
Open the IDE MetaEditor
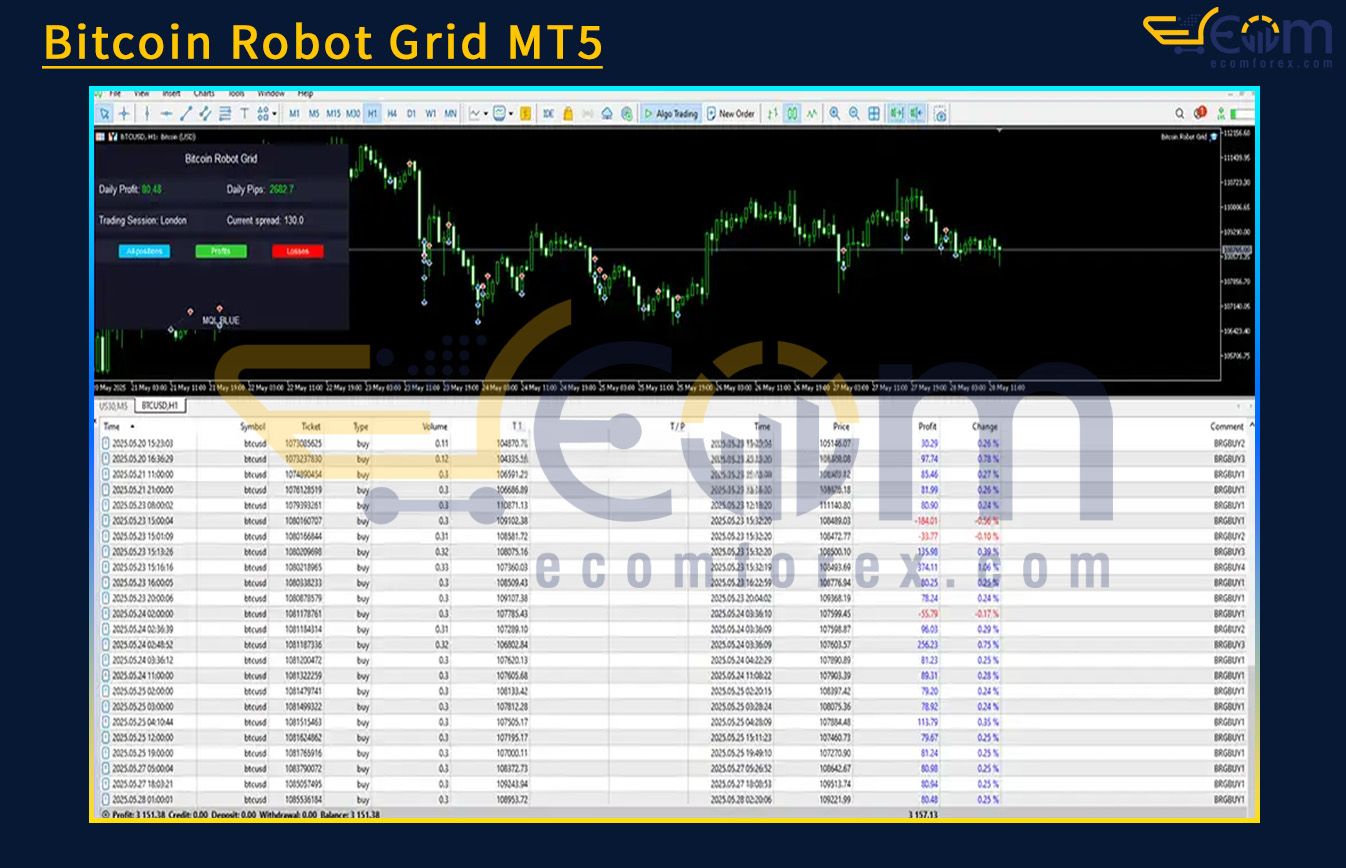tap(549, 114)
